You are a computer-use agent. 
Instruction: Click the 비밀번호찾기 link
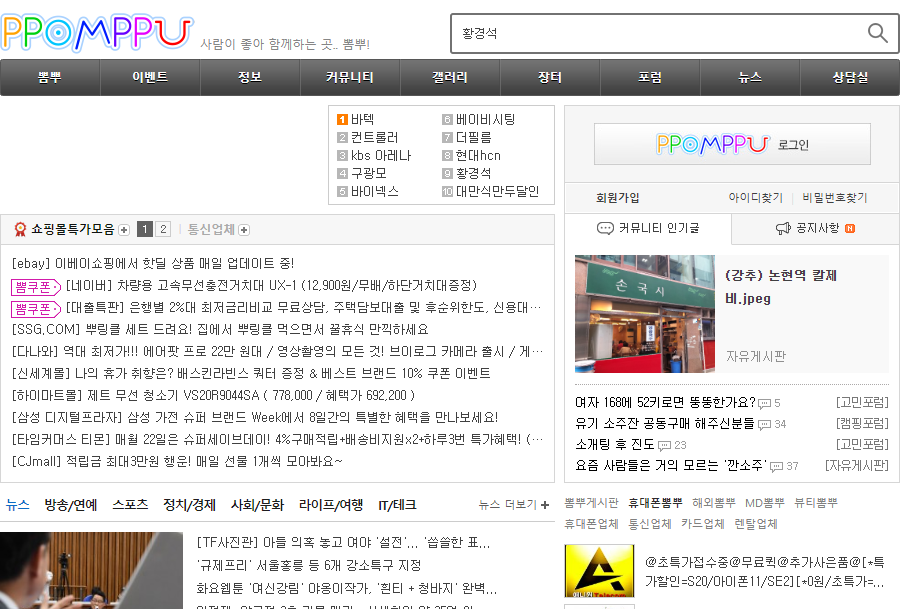[x=835, y=198]
